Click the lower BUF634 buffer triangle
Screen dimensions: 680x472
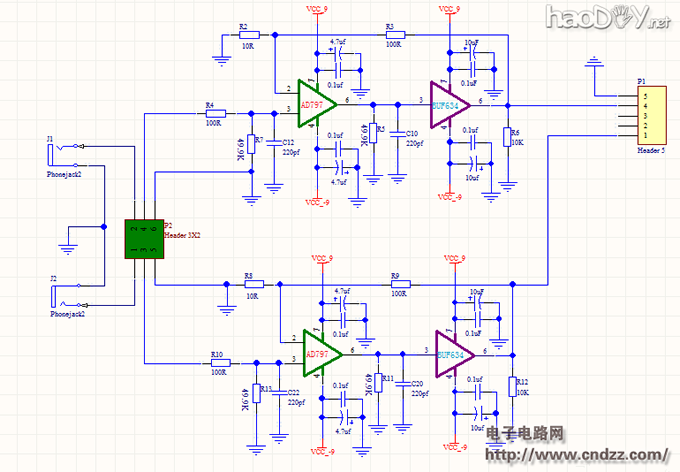point(453,353)
